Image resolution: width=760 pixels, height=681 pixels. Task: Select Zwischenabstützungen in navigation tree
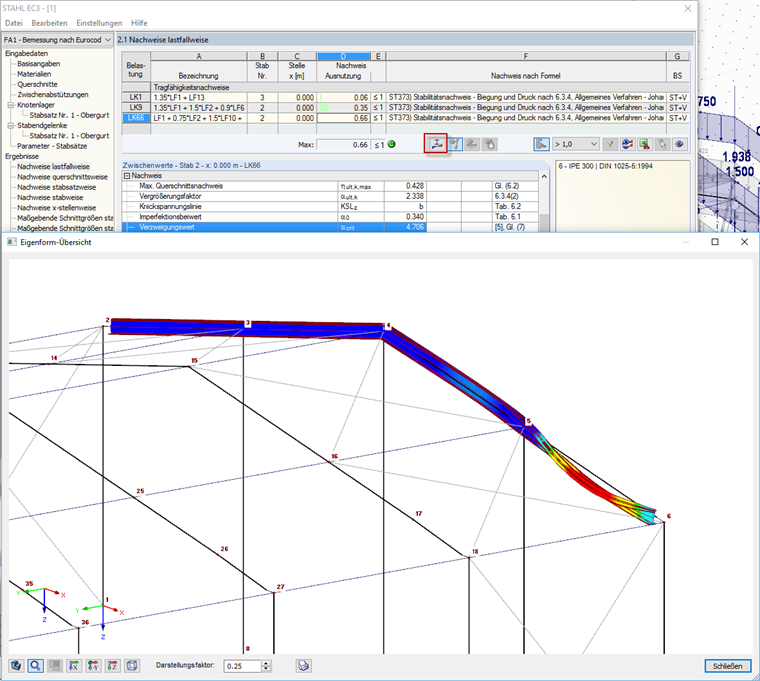[x=53, y=95]
